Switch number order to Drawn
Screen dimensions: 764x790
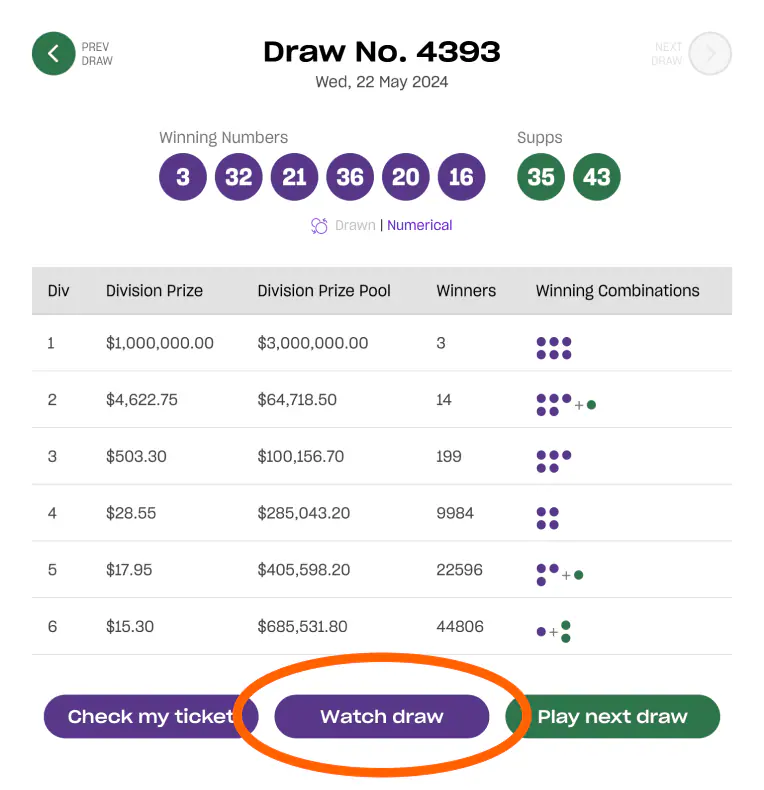[x=355, y=225]
